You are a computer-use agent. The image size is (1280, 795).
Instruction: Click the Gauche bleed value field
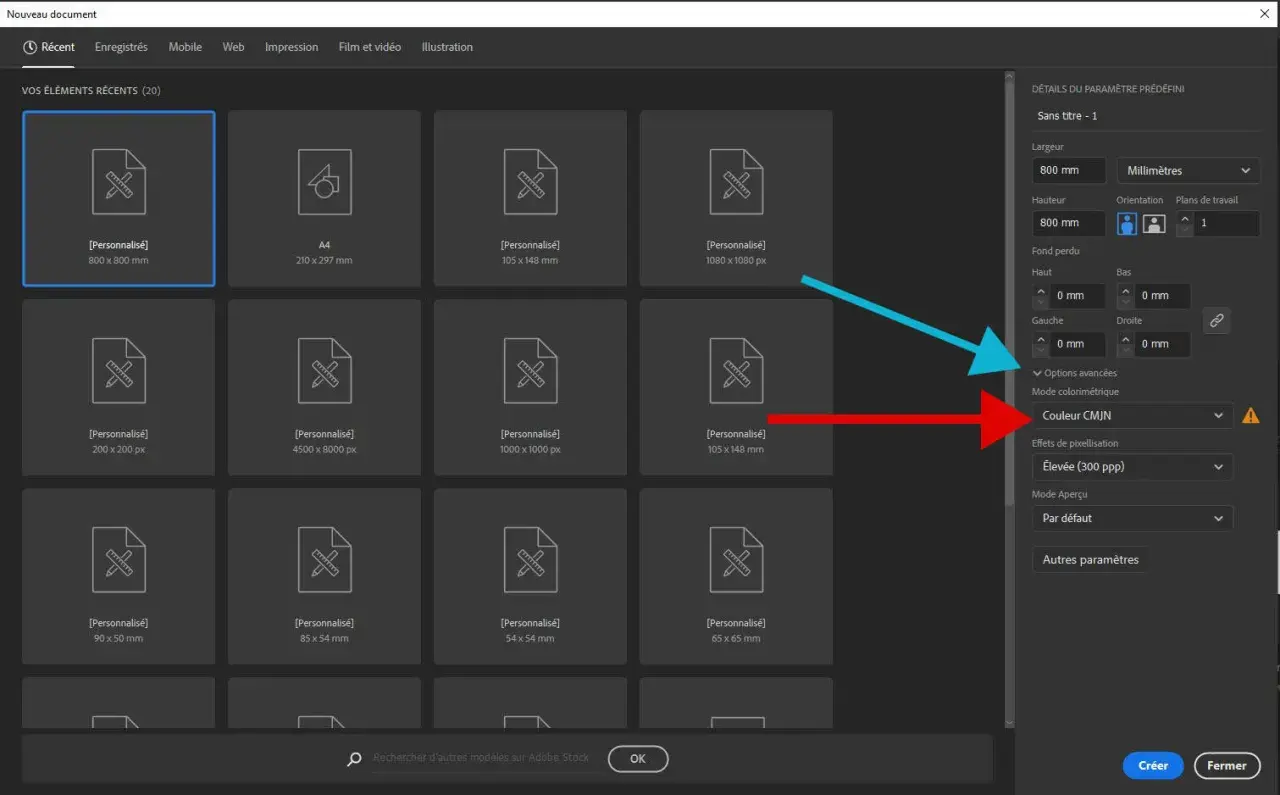coord(1078,344)
